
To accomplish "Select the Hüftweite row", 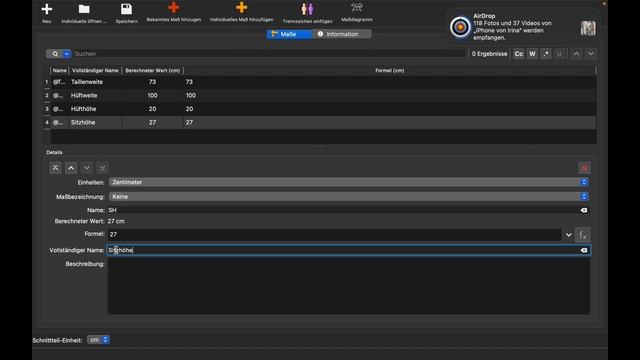I will (x=320, y=96).
